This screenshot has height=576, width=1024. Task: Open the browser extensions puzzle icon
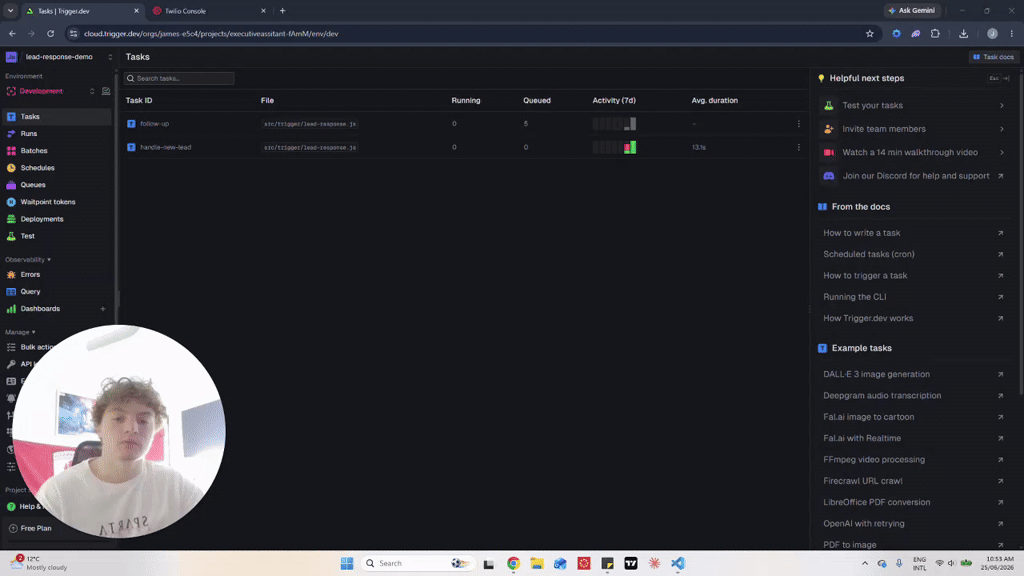pyautogui.click(x=935, y=34)
